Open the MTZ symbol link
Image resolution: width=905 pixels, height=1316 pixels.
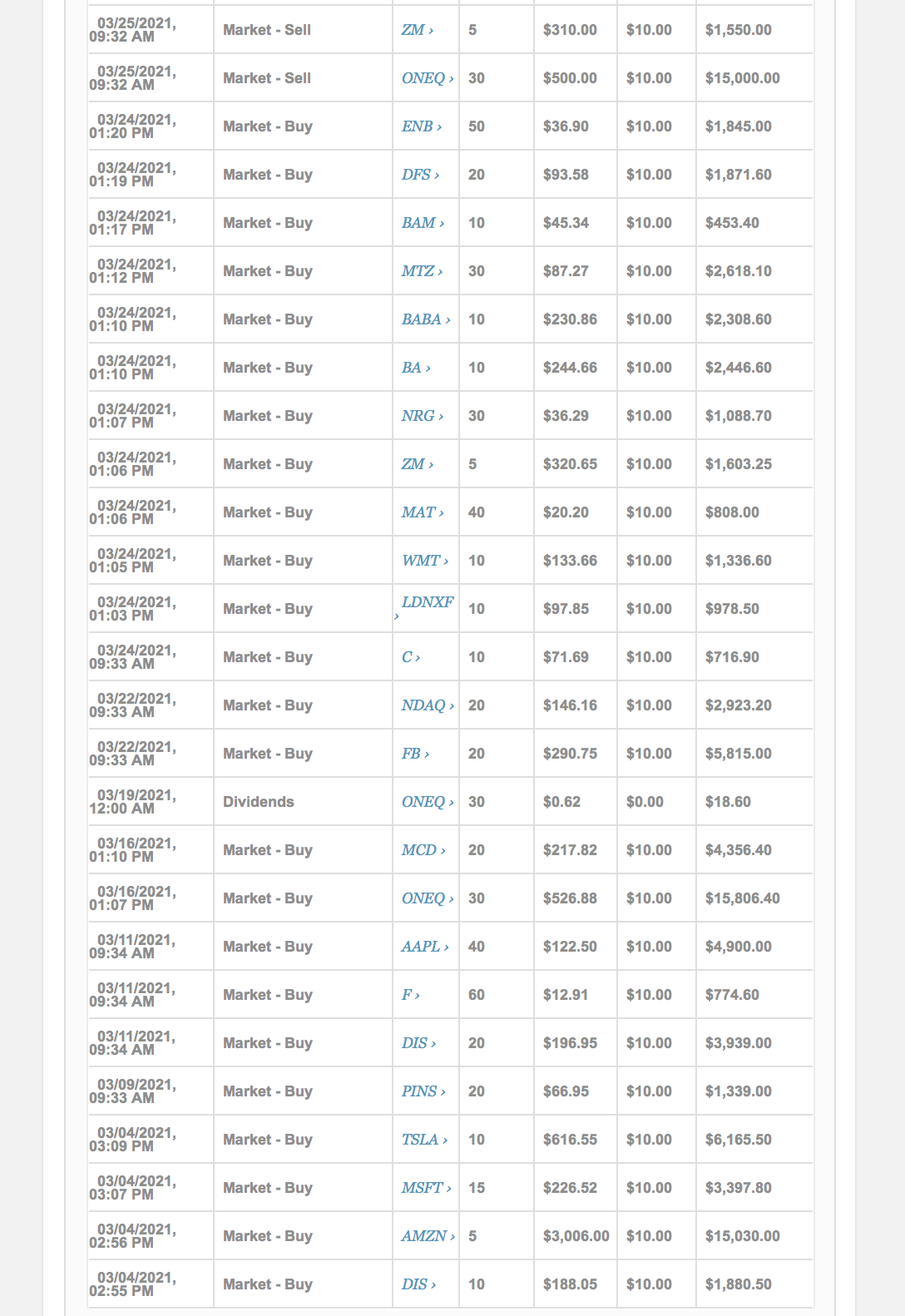[418, 271]
